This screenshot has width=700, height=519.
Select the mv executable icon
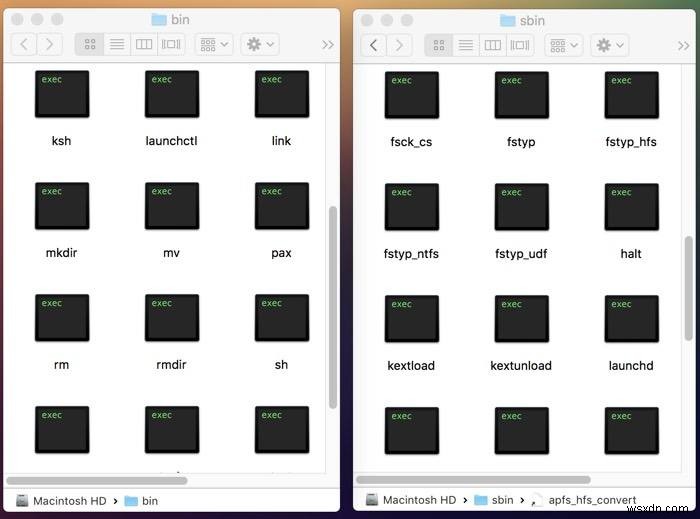click(172, 206)
